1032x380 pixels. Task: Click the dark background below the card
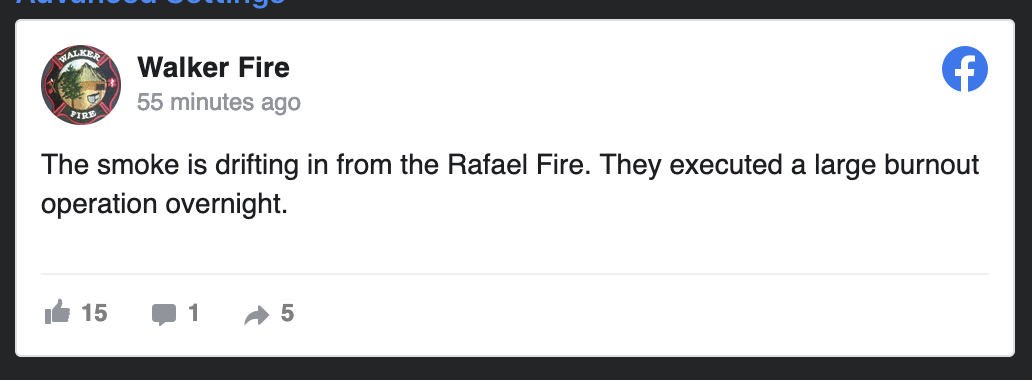[x=516, y=369]
